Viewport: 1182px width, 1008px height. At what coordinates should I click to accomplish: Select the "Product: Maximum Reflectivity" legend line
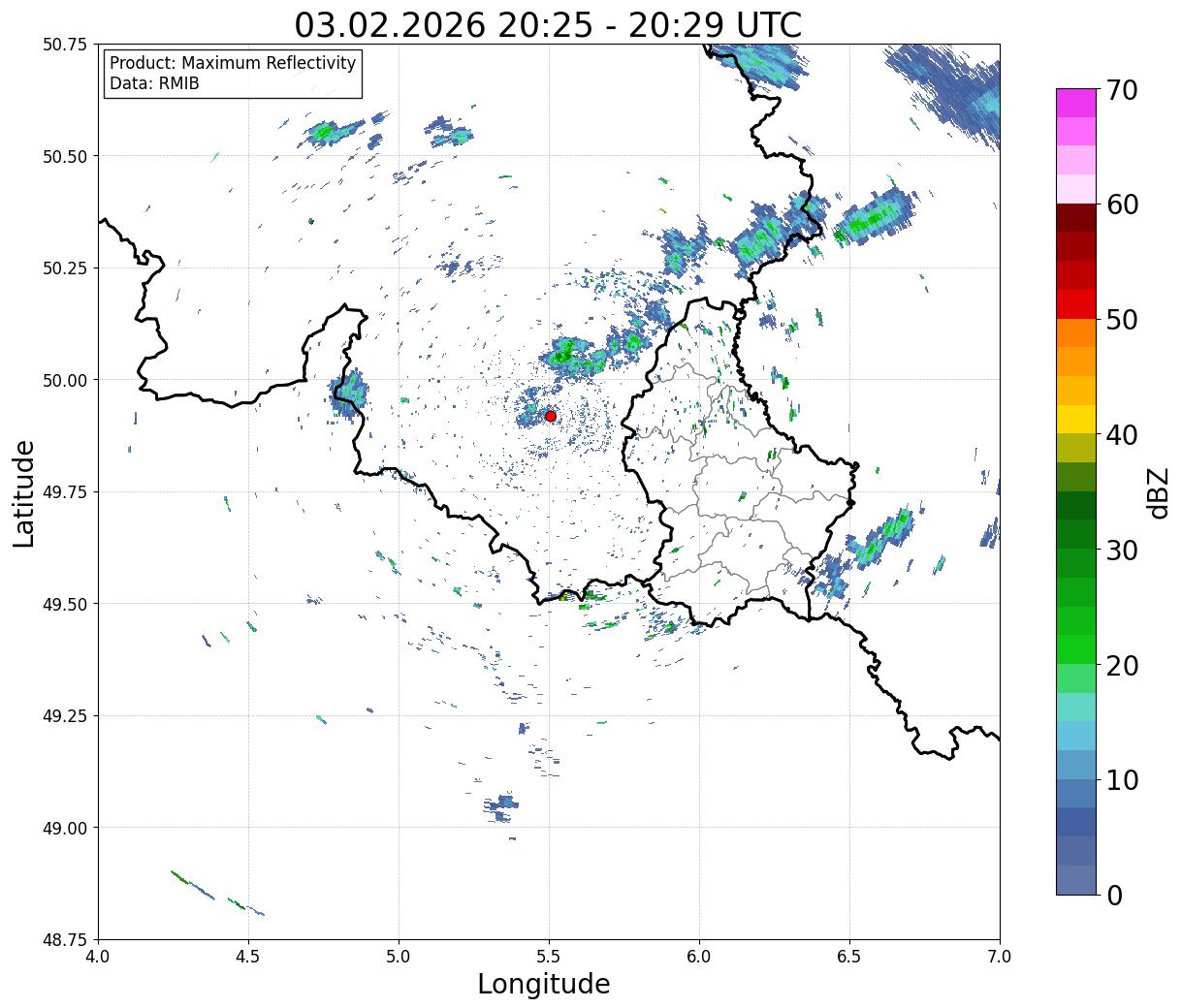pos(233,63)
